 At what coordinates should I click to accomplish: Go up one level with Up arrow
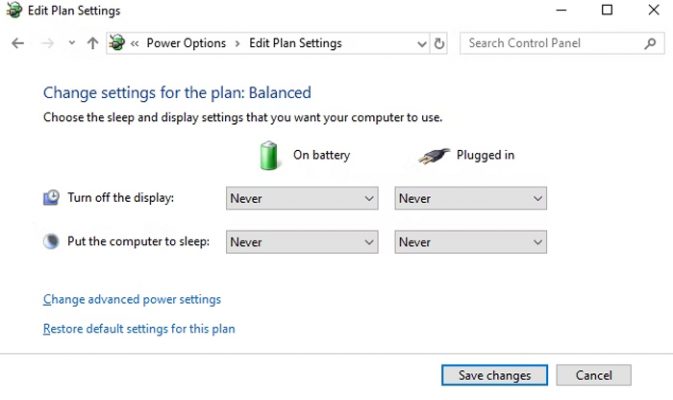click(x=93, y=43)
